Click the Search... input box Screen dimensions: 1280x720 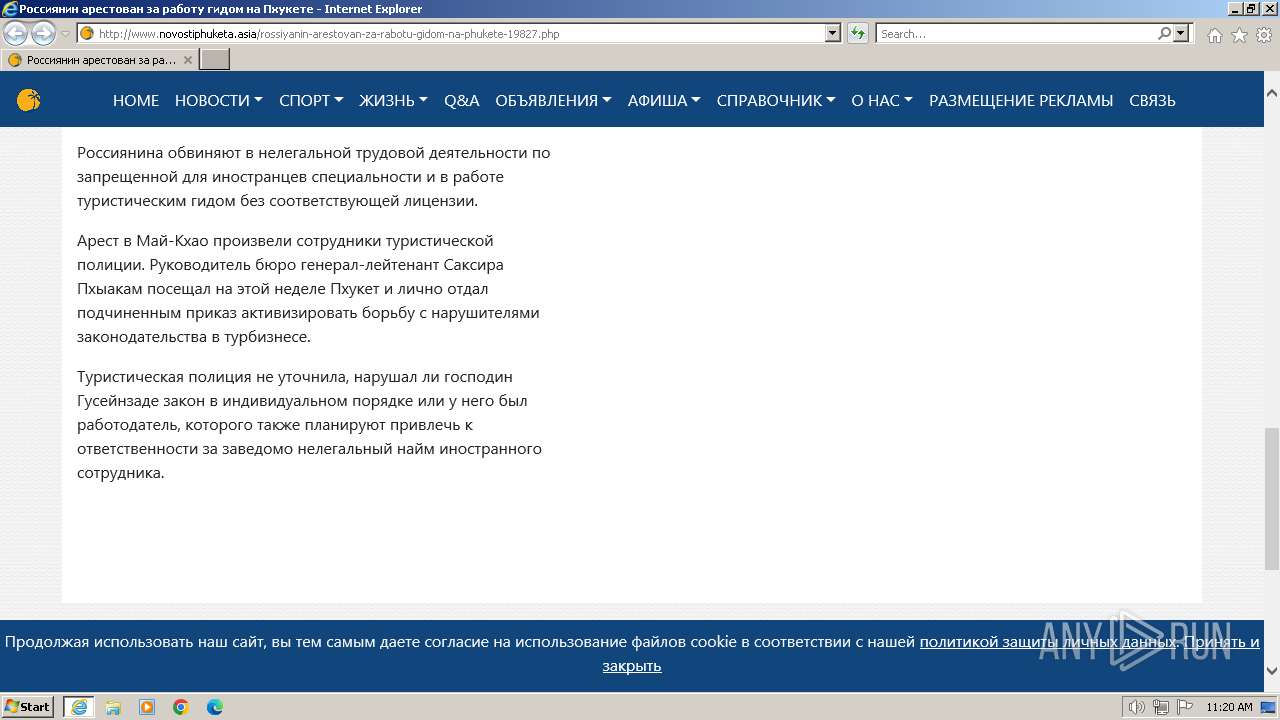[1015, 33]
